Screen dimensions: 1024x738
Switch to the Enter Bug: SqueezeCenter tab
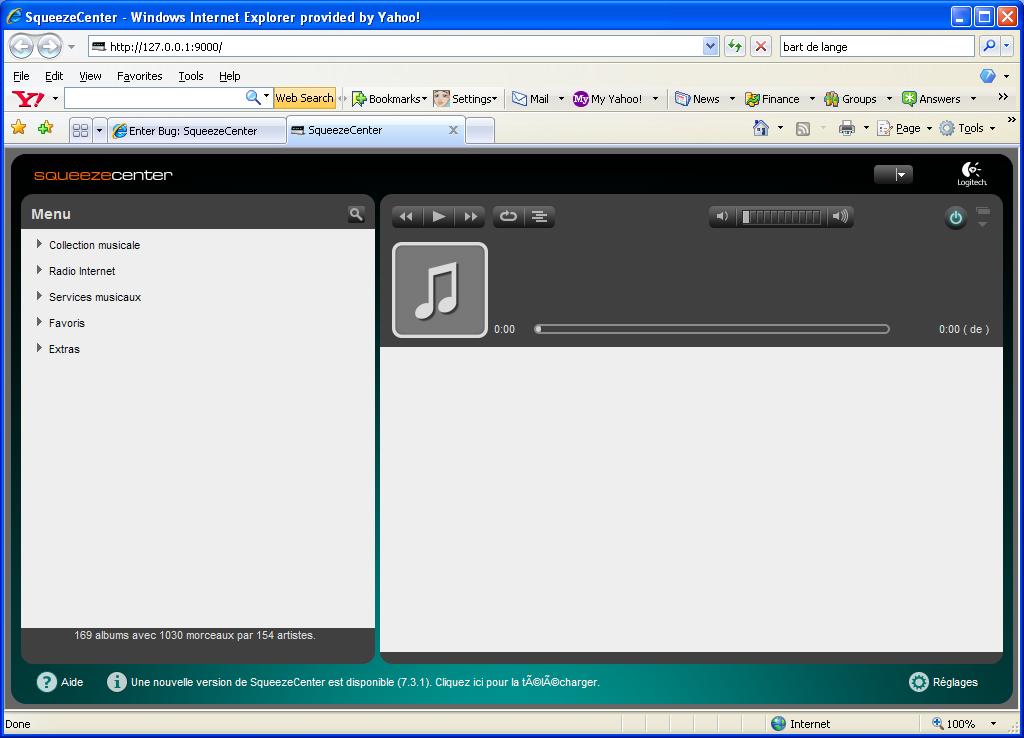coord(192,131)
